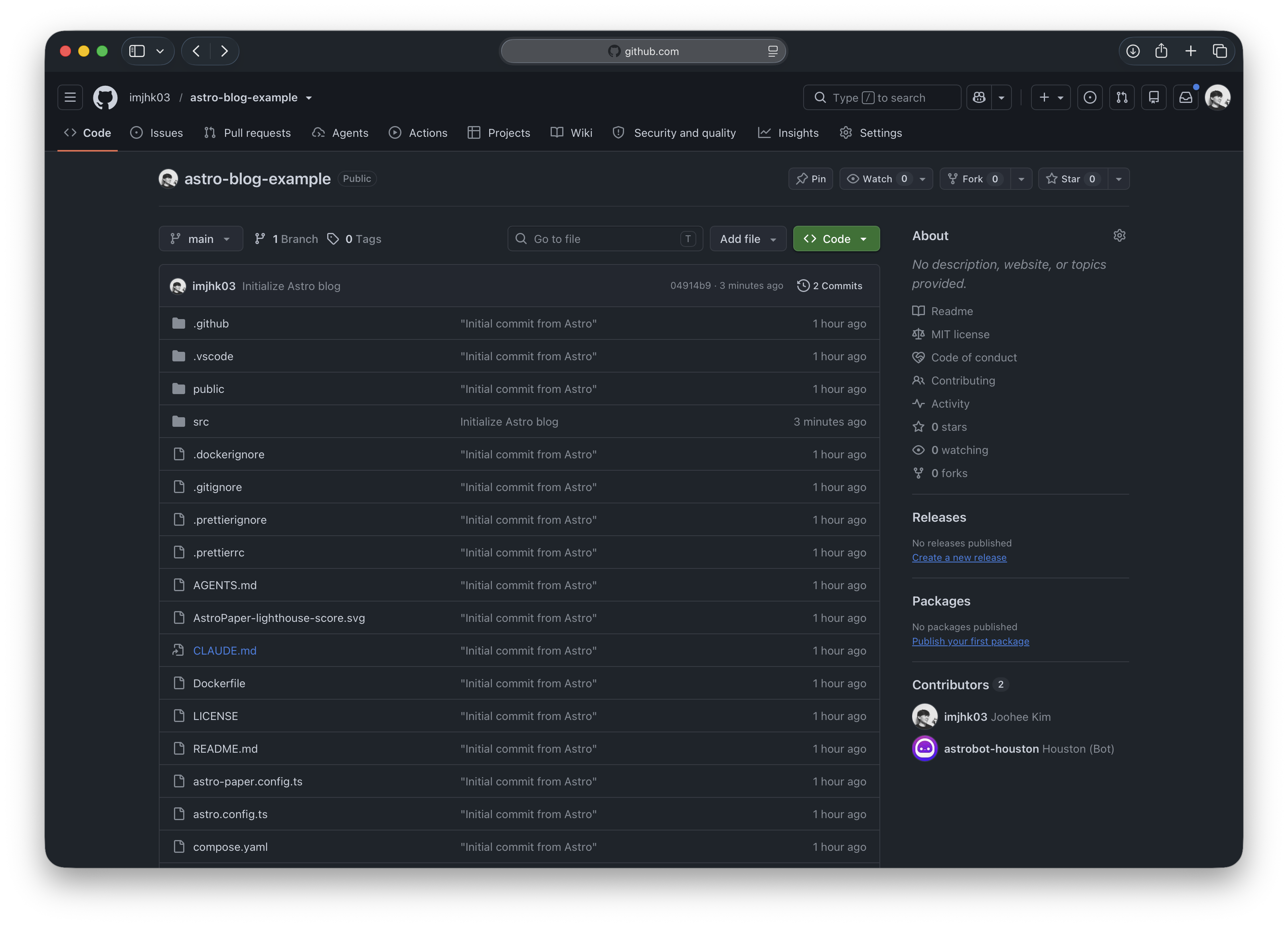This screenshot has height=927, width=1288.
Task: Open the GitHub hamburger navigation menu
Action: tap(70, 98)
